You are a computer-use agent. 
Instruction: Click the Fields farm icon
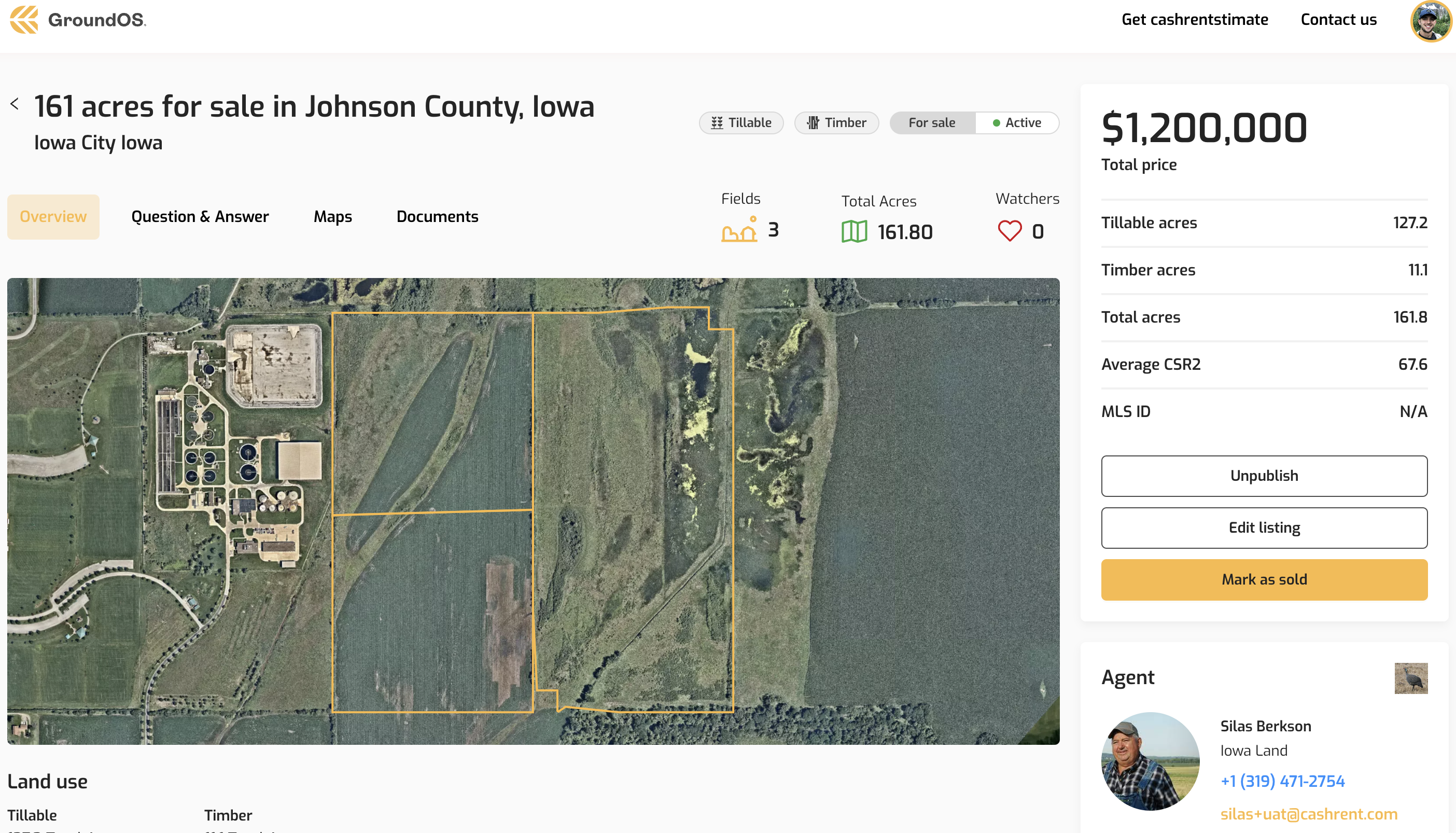739,230
